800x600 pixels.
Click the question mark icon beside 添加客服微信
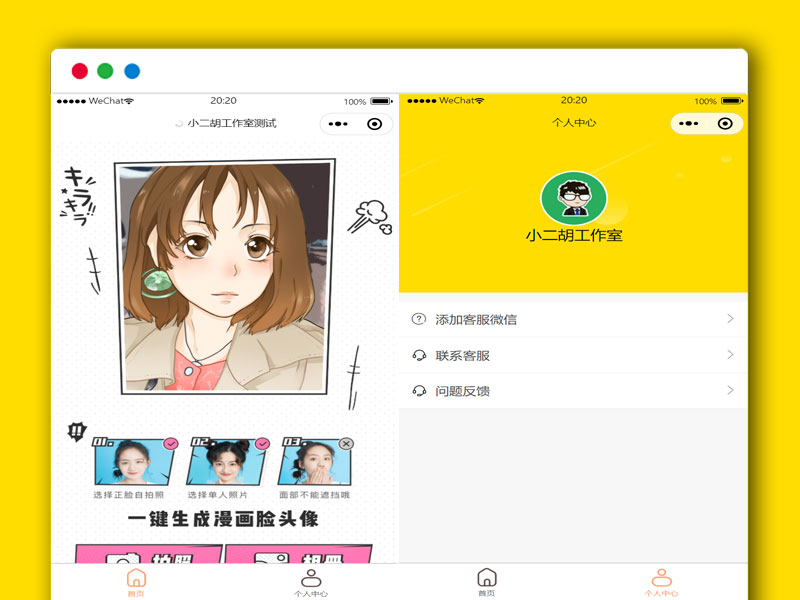[x=419, y=319]
